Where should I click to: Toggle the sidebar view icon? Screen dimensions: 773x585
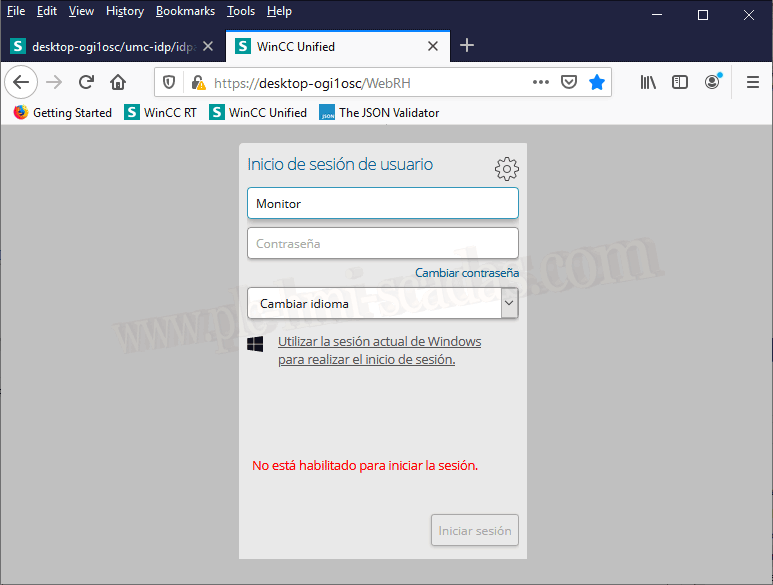coord(680,82)
